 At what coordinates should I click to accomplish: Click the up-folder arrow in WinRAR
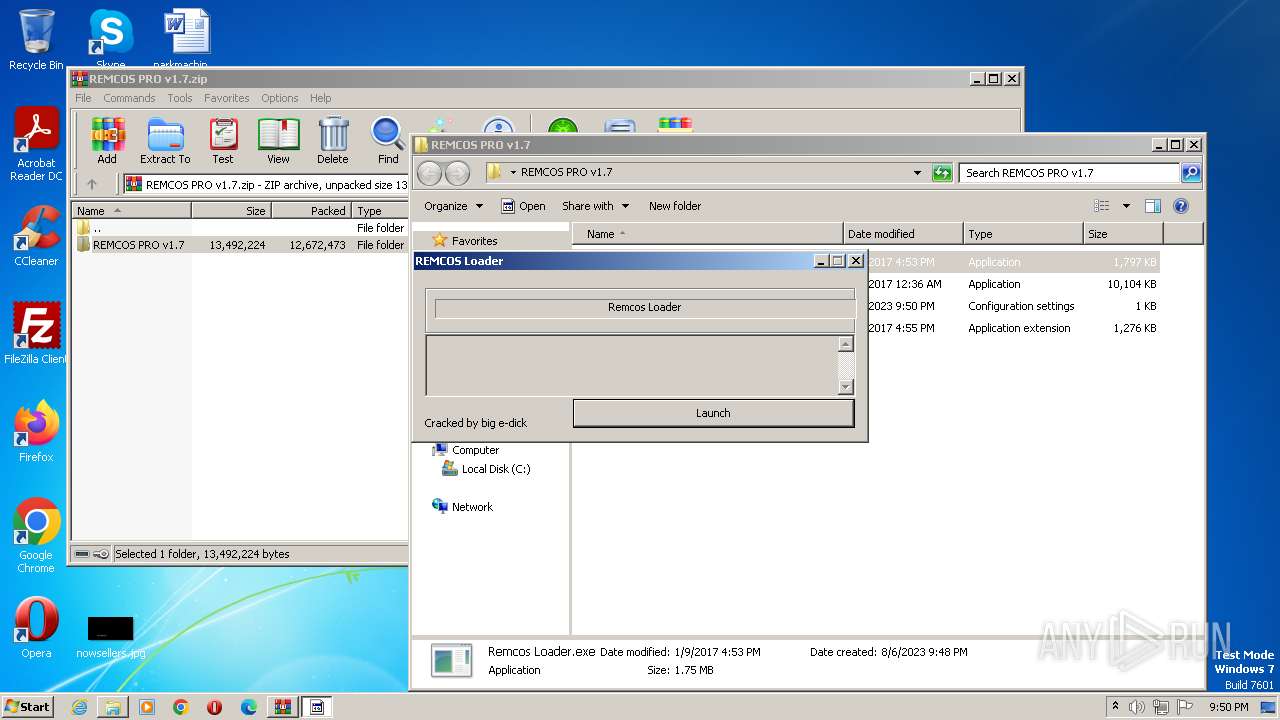click(x=92, y=184)
